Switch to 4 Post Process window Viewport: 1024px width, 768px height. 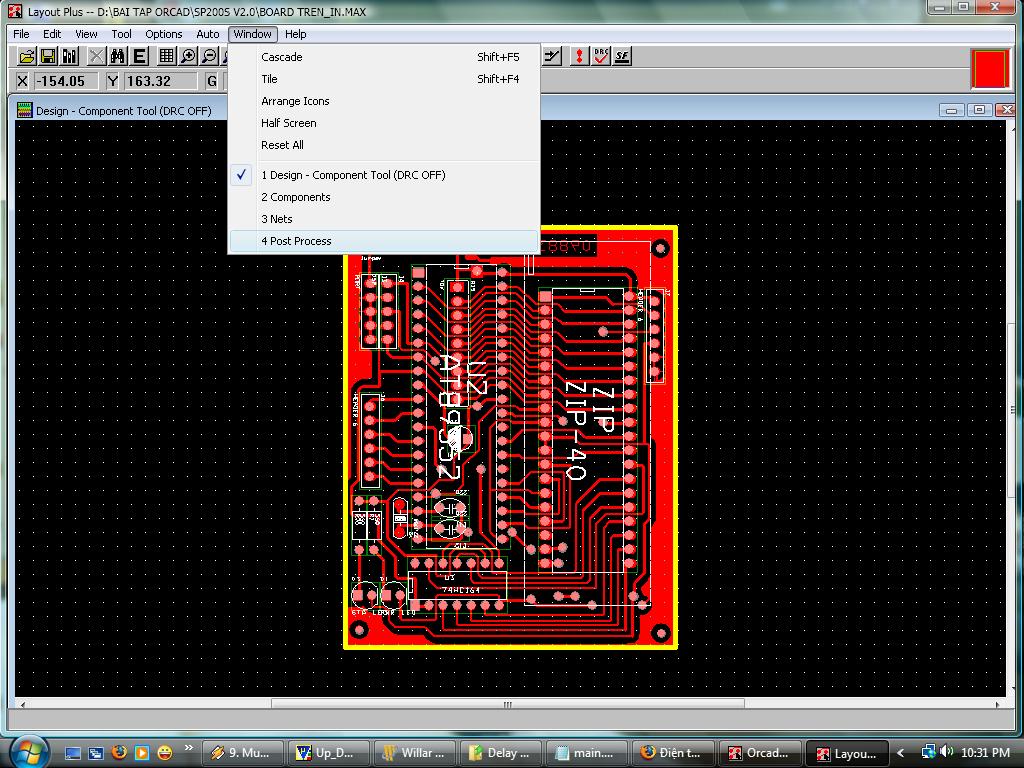click(x=384, y=241)
